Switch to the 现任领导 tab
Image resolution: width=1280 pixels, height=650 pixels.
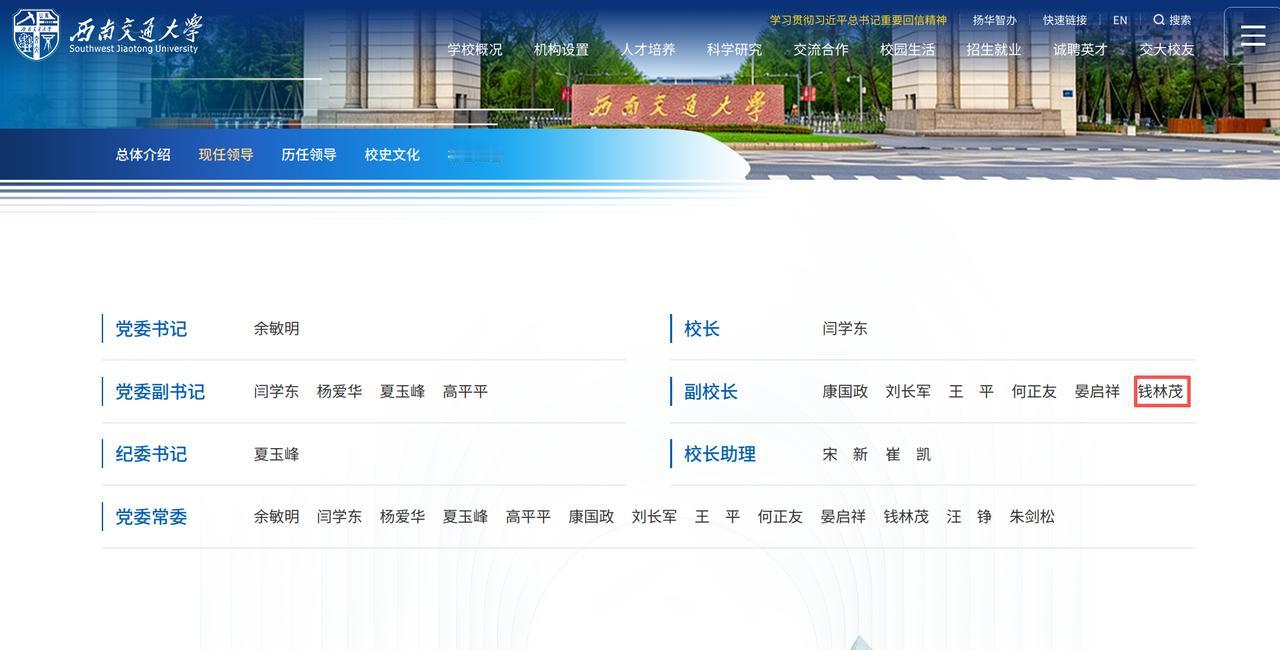226,155
